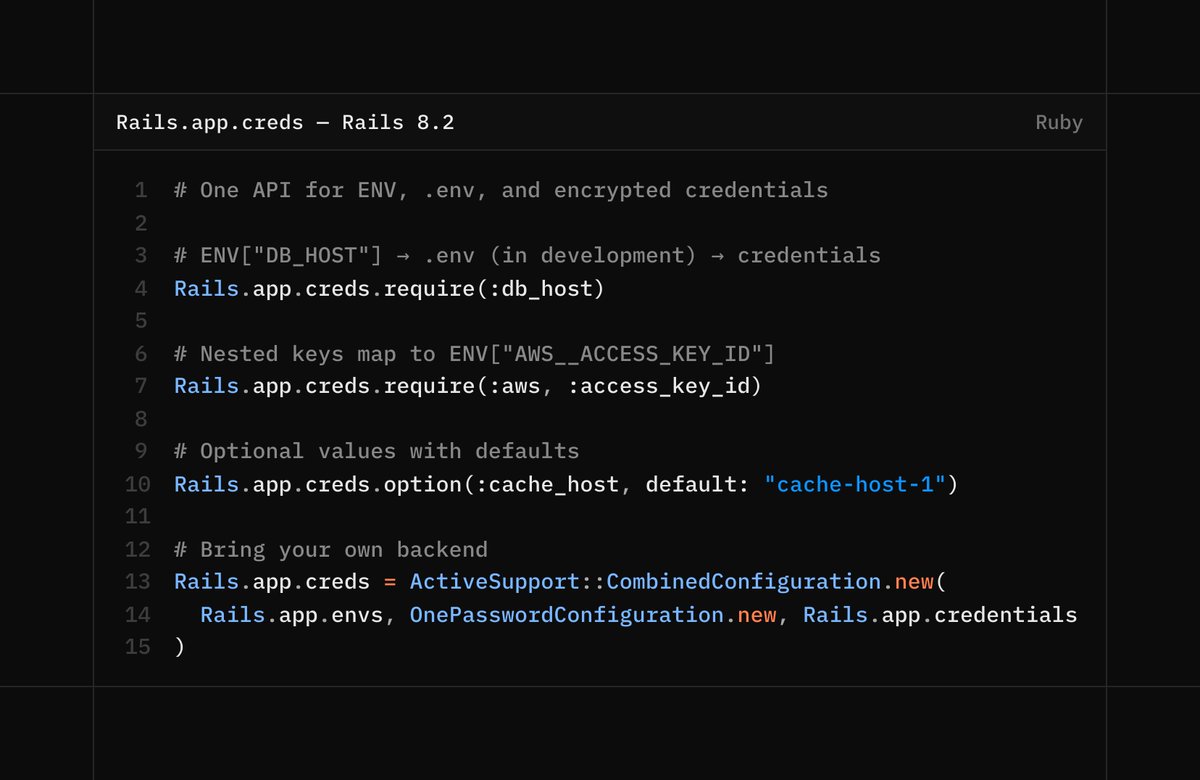Click line number 10 in the gutter
Screen dimensions: 1200x780
coord(137,484)
